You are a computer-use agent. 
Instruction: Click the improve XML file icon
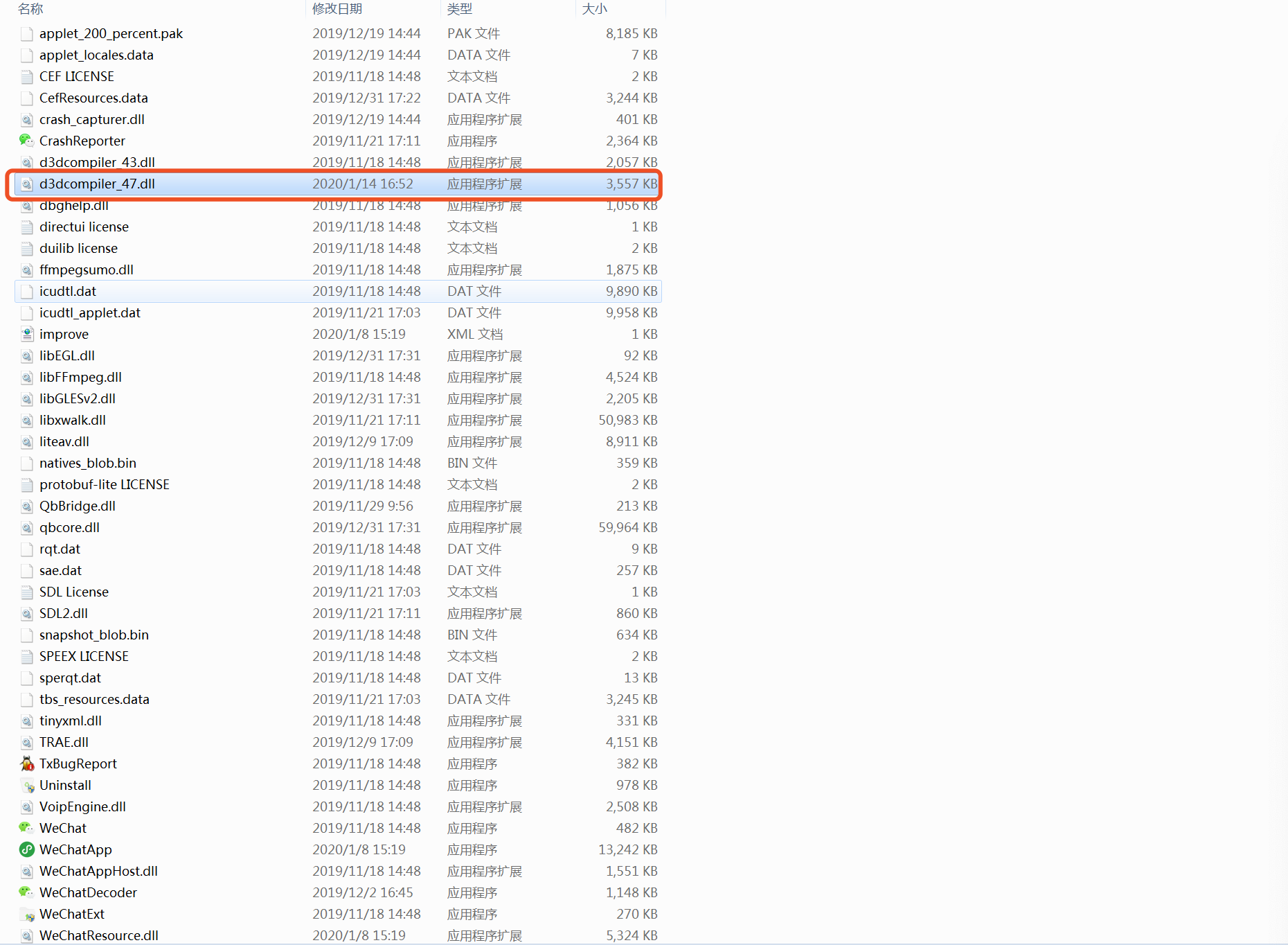26,334
